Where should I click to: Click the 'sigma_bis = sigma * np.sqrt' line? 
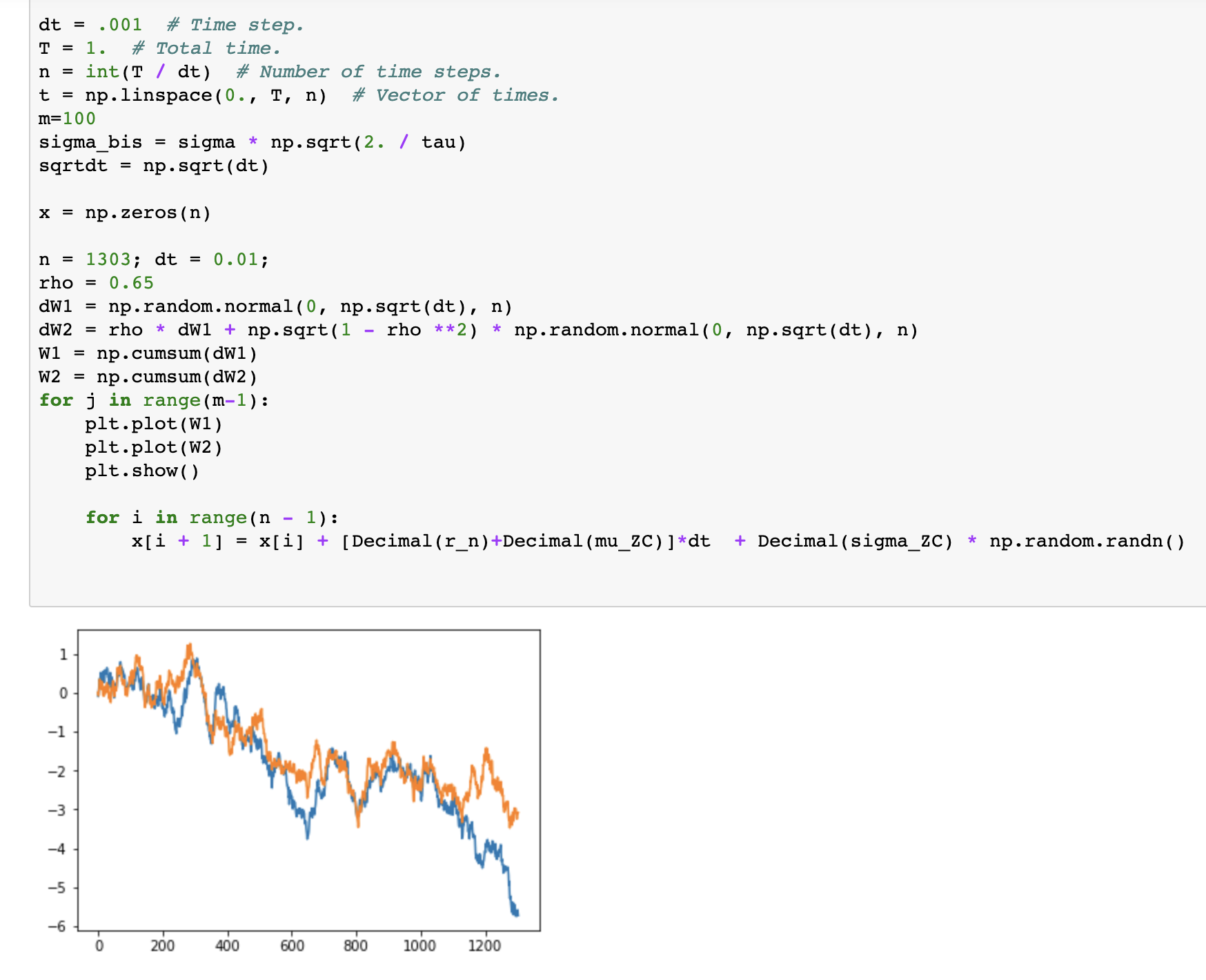(253, 142)
